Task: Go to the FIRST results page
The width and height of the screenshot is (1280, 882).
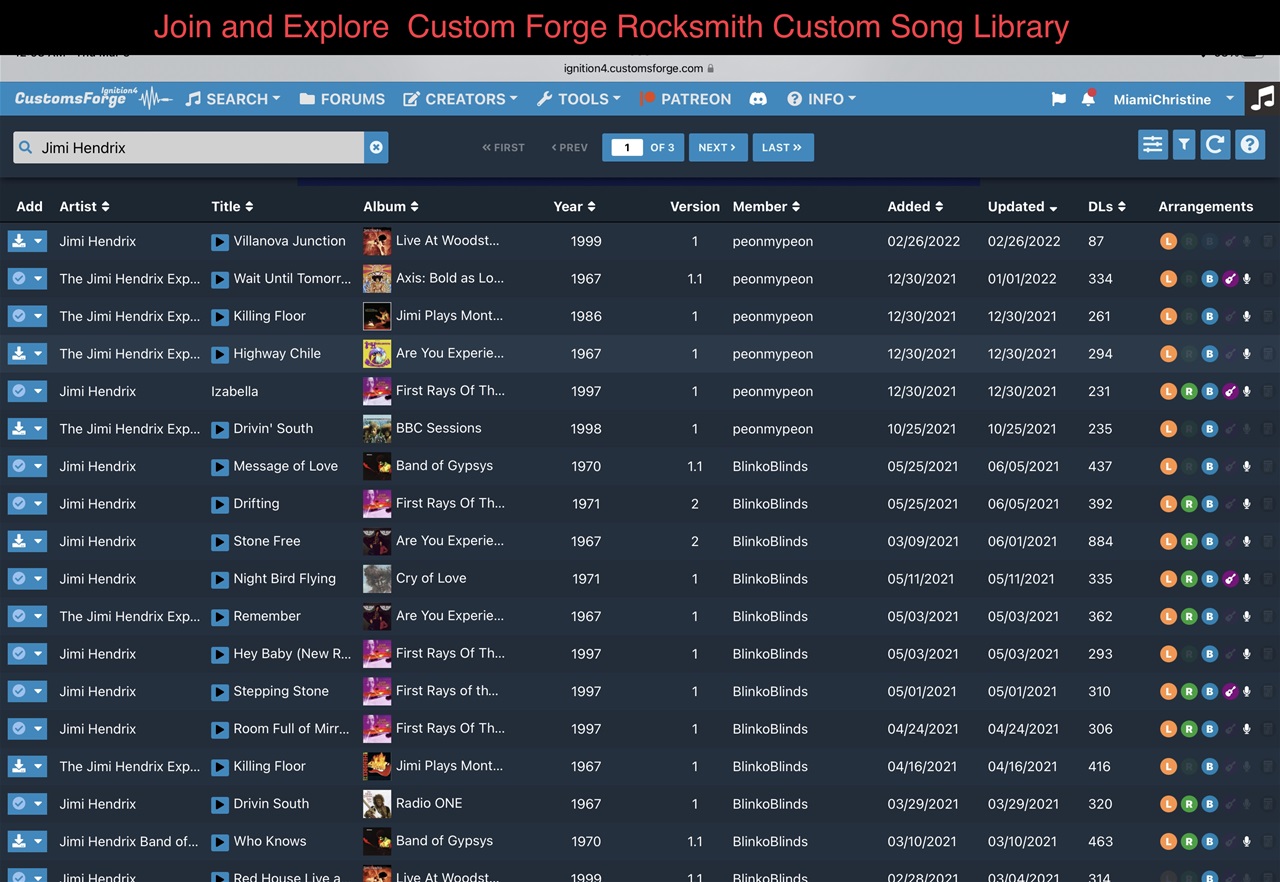Action: tap(503, 147)
